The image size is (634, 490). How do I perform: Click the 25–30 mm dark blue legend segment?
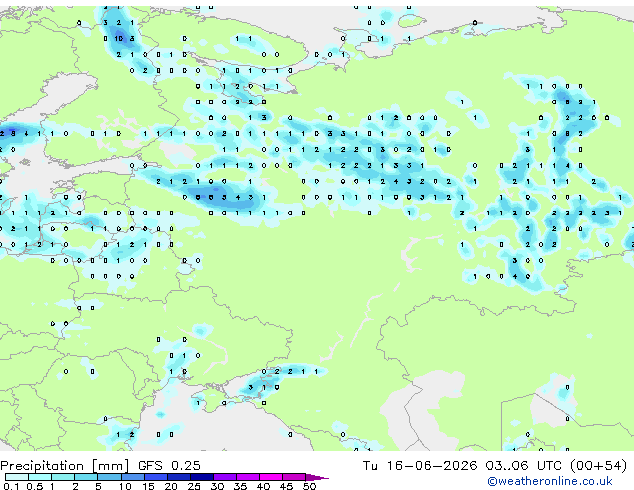pos(201,477)
